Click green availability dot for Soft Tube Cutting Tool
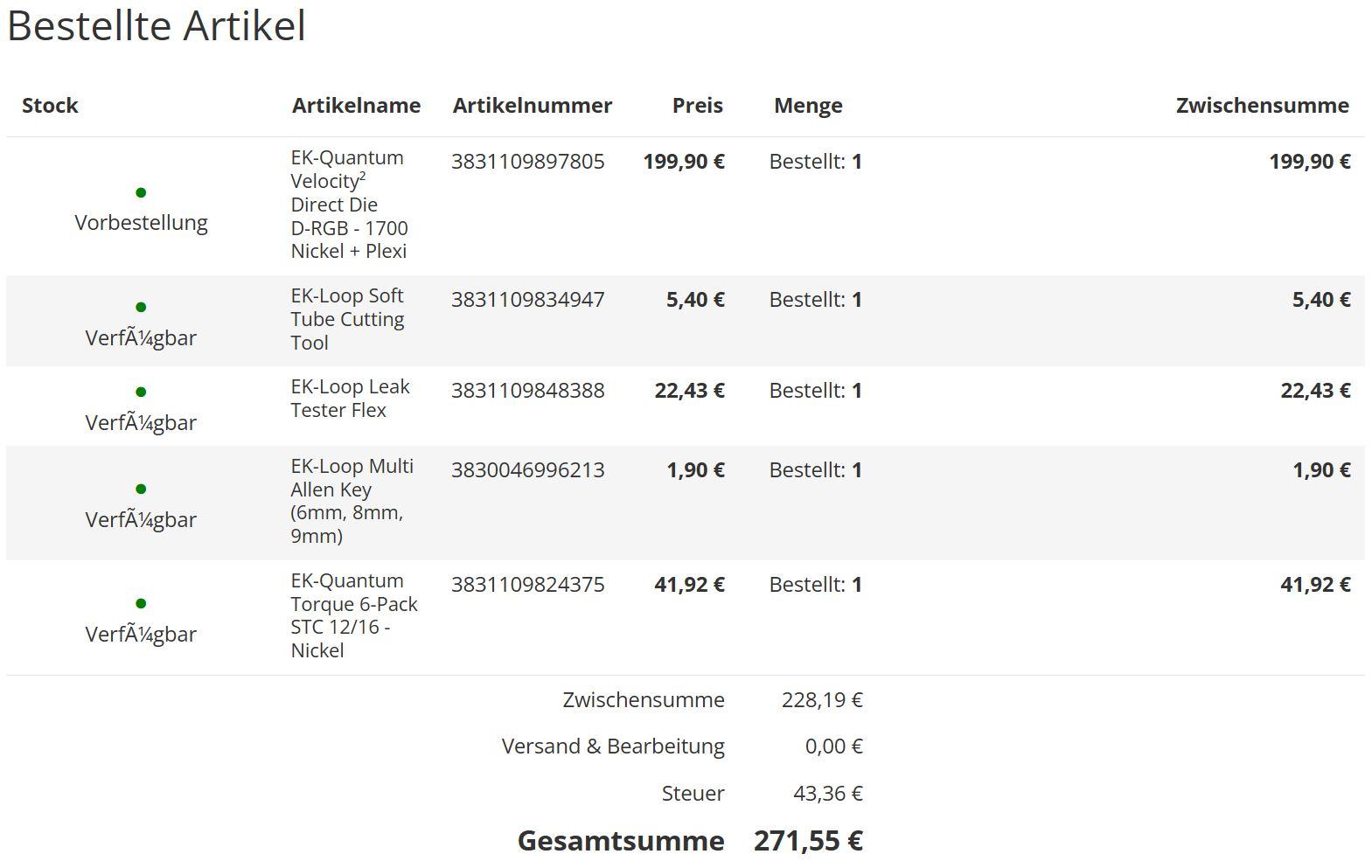The image size is (1372, 868). (x=141, y=307)
